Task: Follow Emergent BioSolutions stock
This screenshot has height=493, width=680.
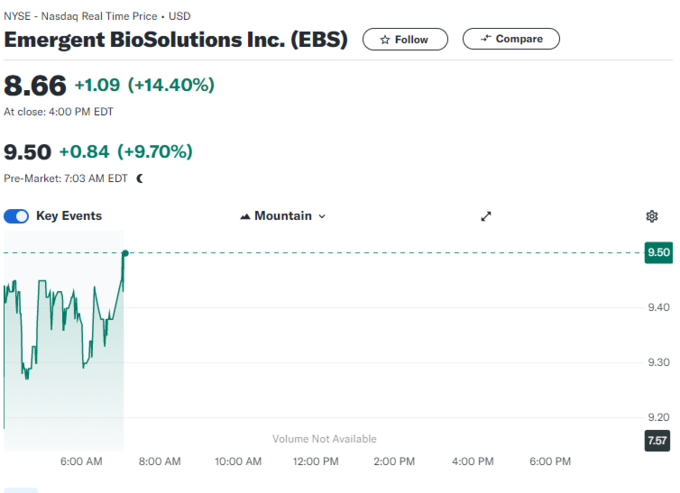Action: coord(404,40)
